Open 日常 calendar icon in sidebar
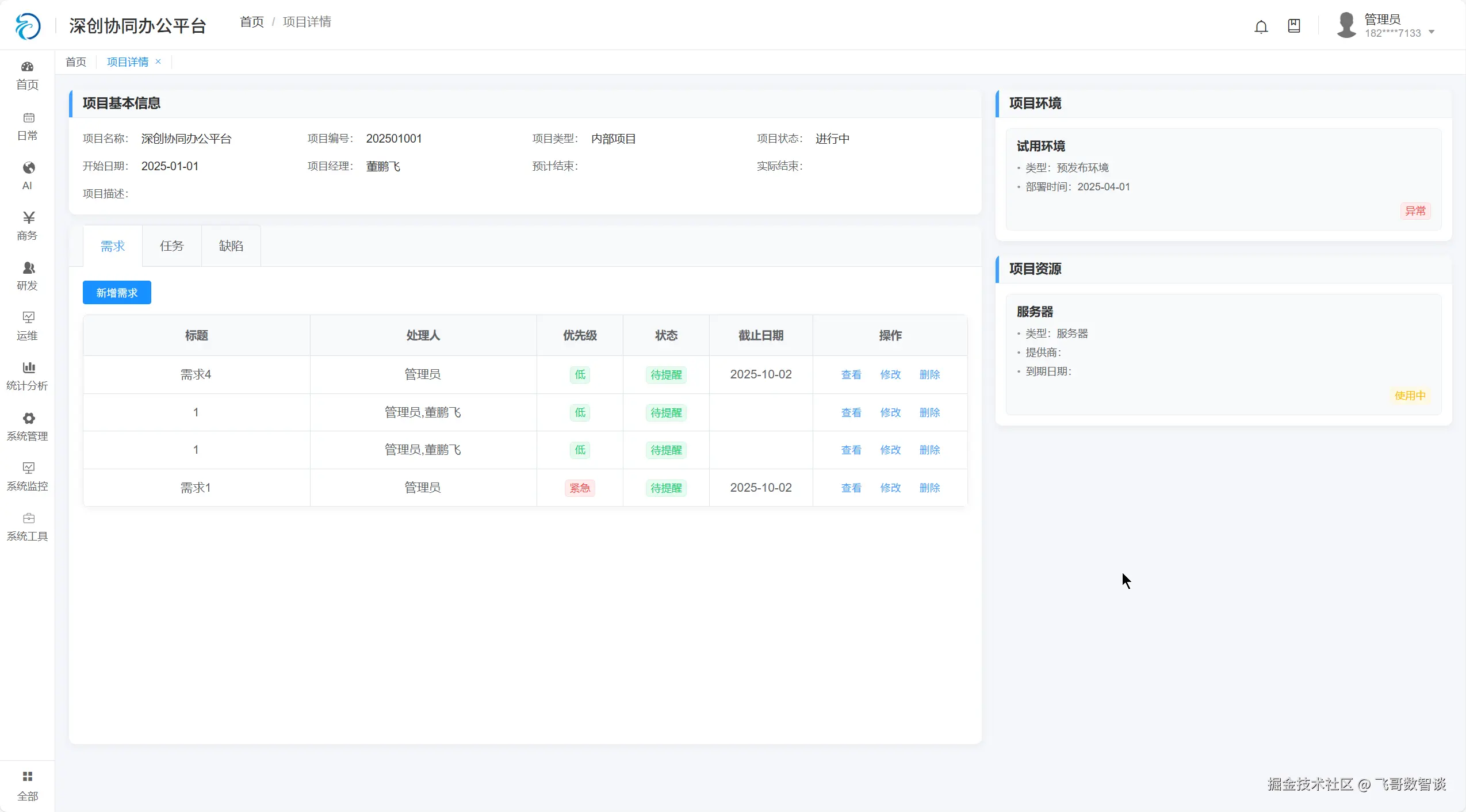Screen dimensions: 1466x812 [28, 118]
